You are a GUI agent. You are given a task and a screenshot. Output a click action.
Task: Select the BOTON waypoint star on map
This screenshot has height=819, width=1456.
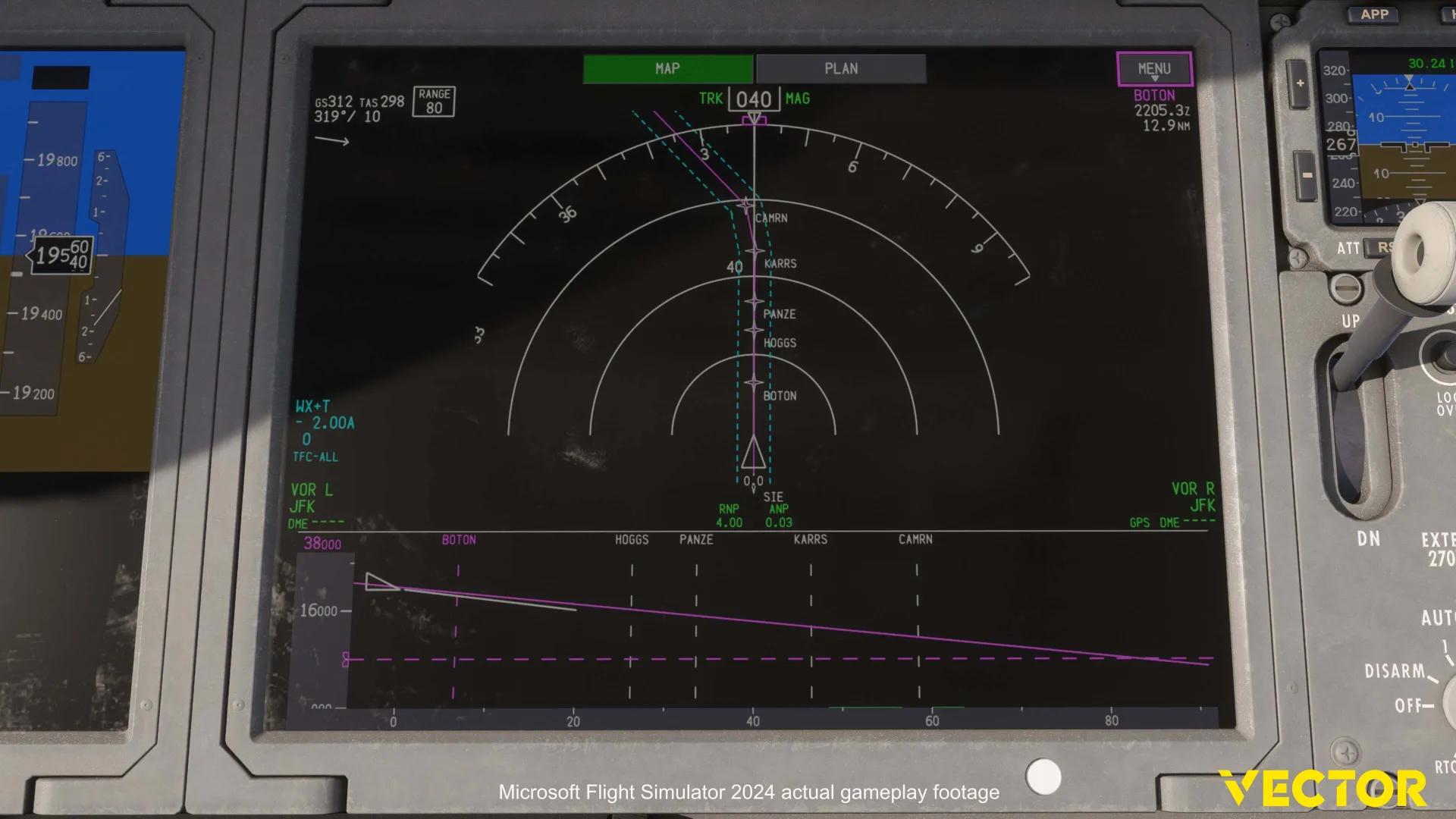tap(754, 383)
